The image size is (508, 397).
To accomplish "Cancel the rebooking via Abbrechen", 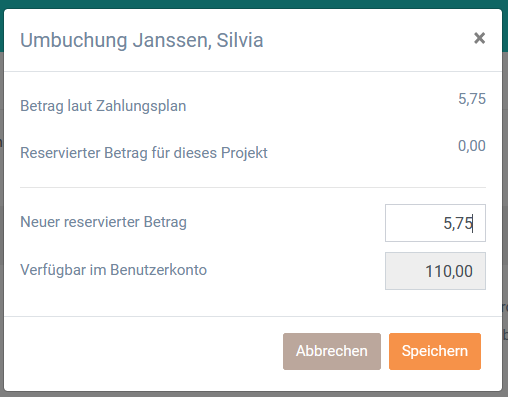I will pyautogui.click(x=332, y=351).
